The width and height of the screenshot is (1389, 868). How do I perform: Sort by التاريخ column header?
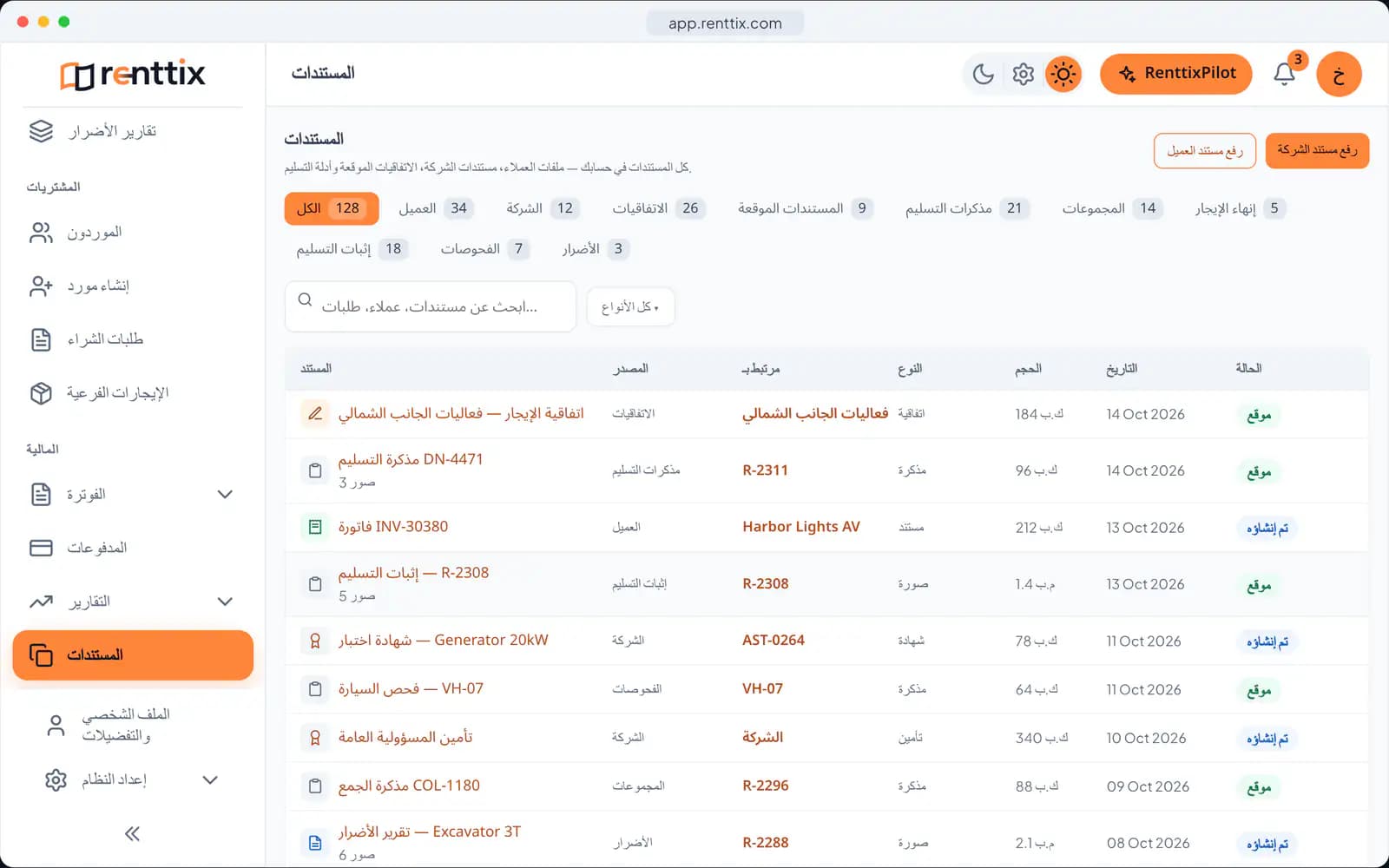tap(1122, 369)
